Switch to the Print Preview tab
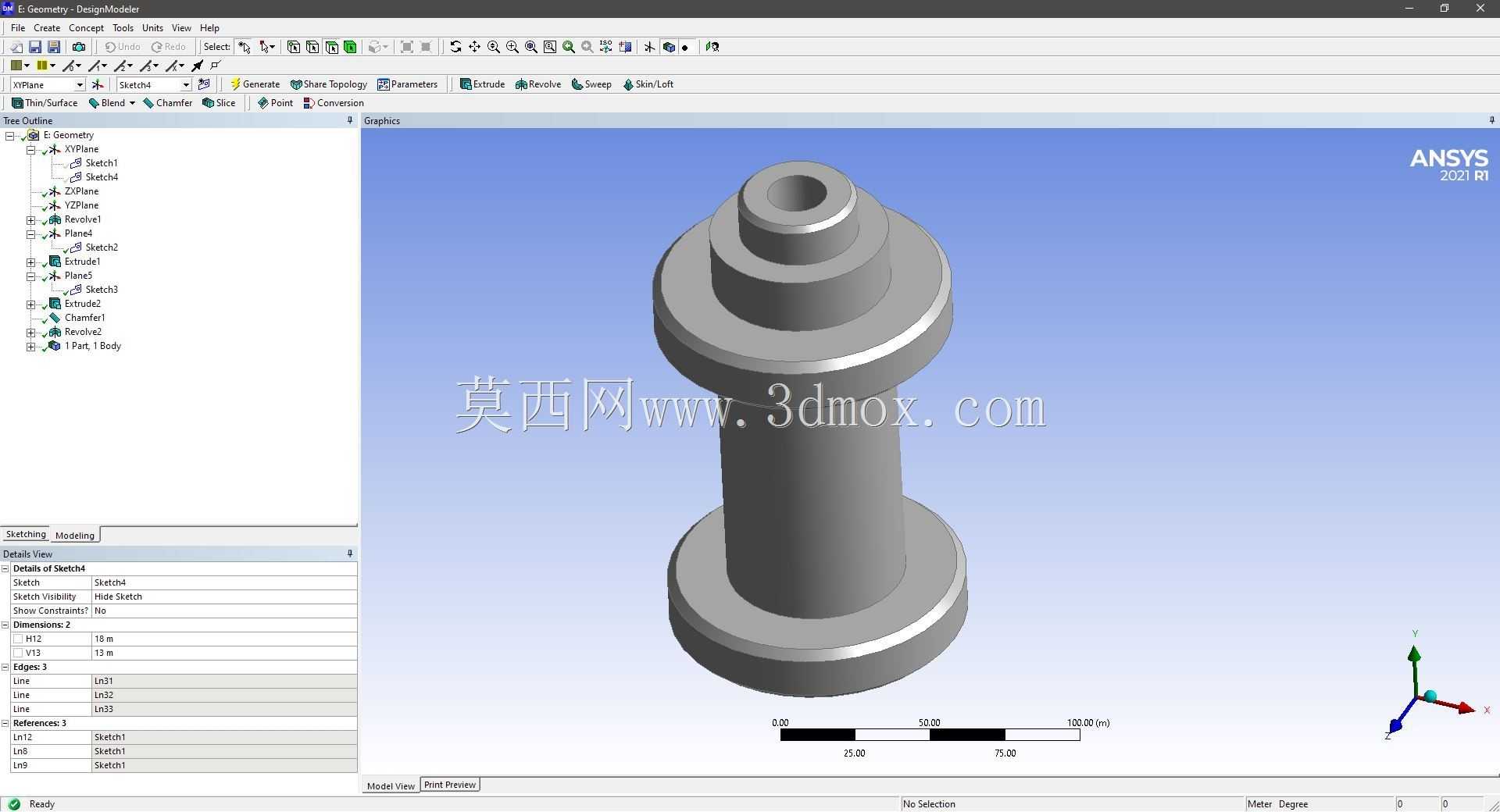Image resolution: width=1500 pixels, height=812 pixels. click(450, 785)
